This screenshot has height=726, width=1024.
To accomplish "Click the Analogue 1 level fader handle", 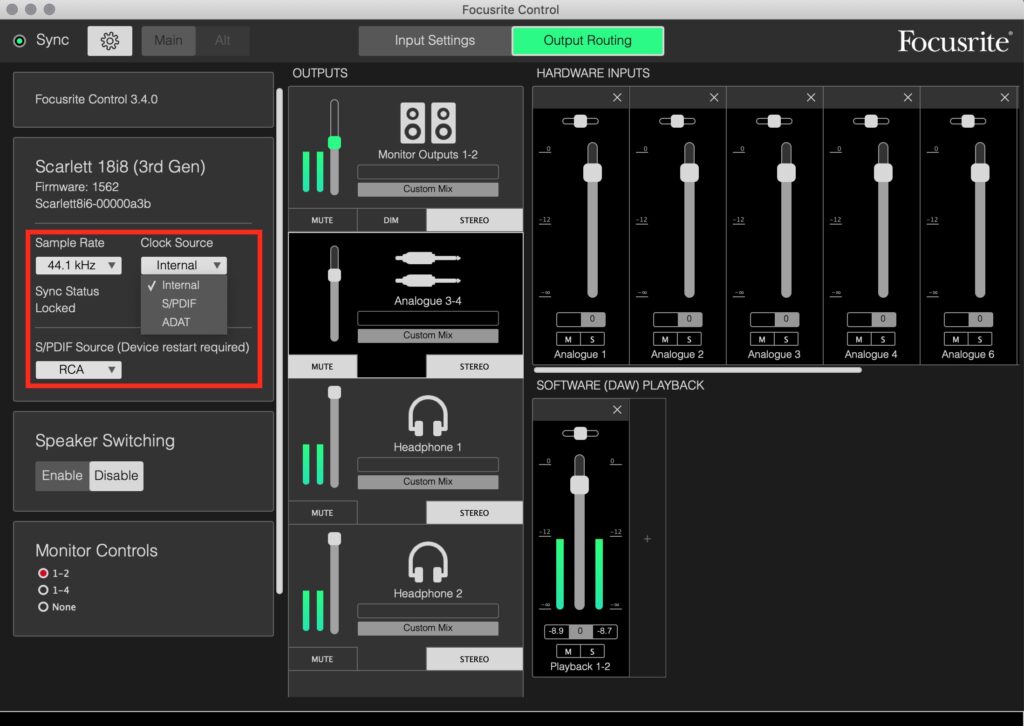I will [592, 172].
